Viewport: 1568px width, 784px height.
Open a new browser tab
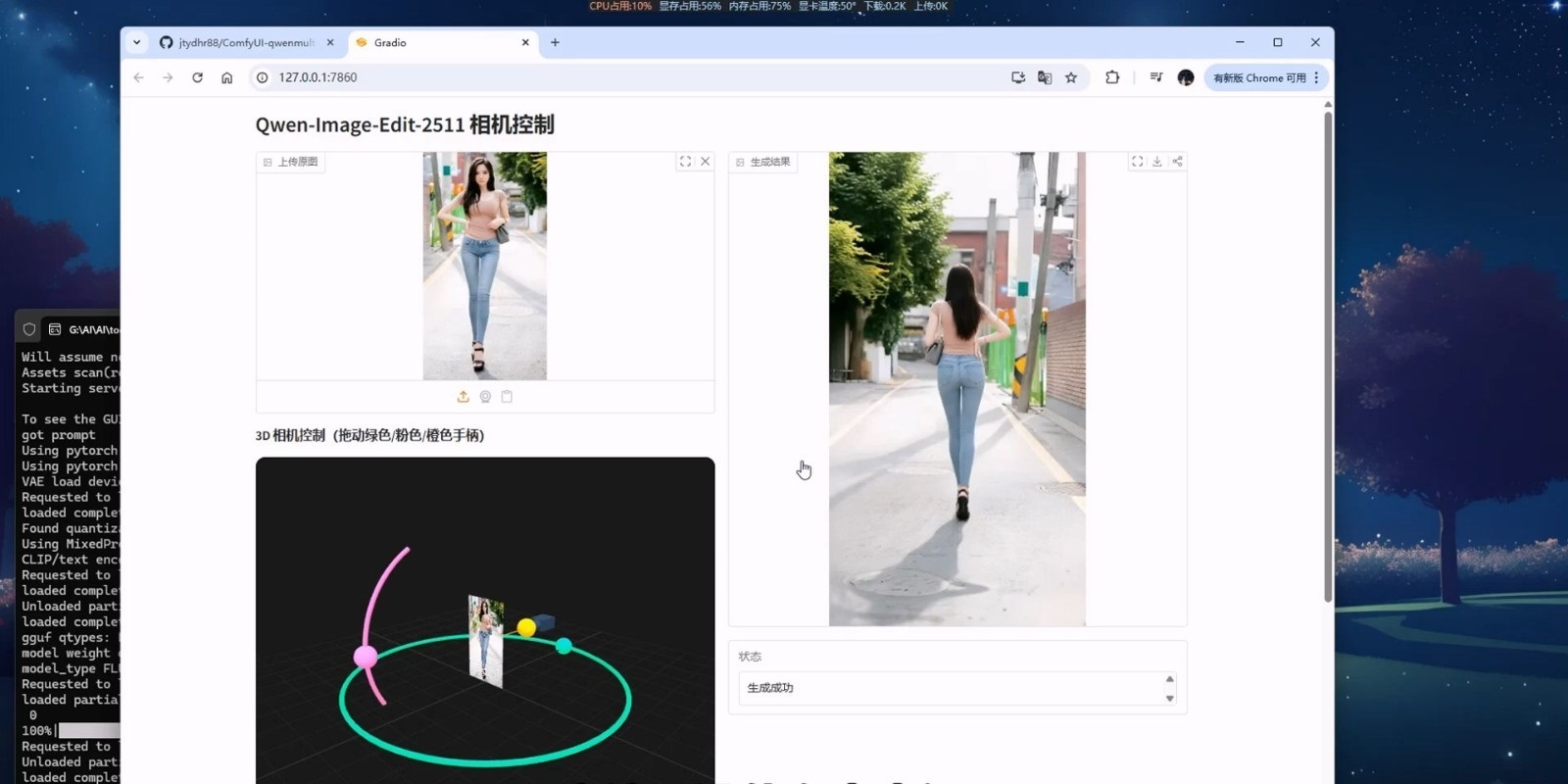(x=555, y=42)
